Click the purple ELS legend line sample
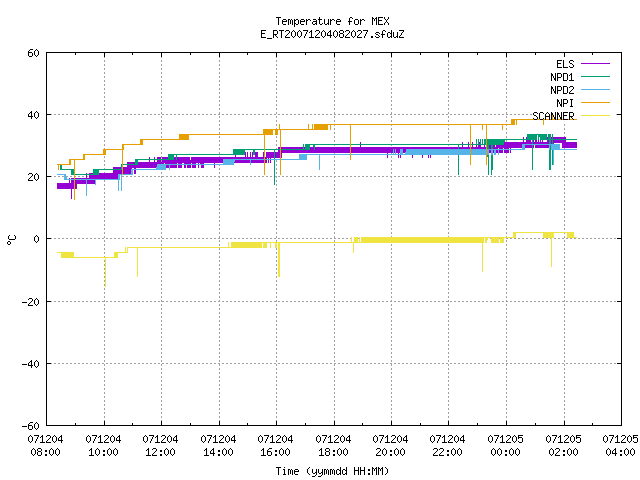The width and height of the screenshot is (640, 480). pos(595,64)
